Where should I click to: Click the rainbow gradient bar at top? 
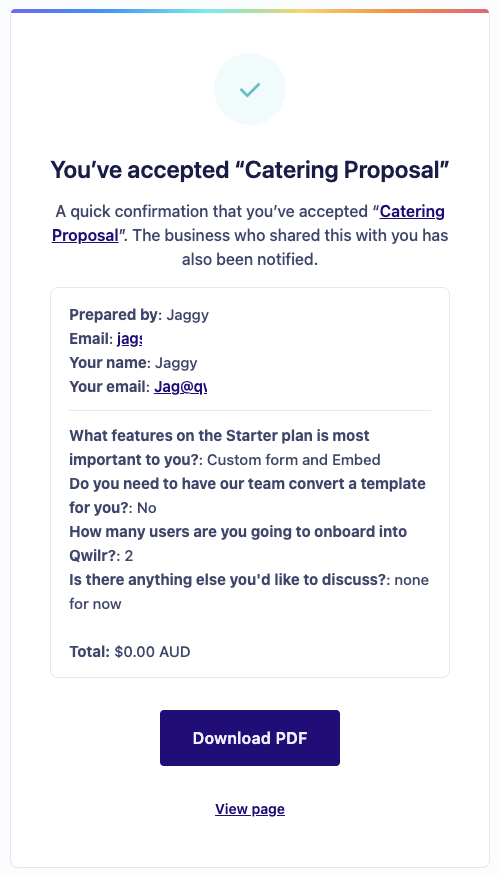(250, 11)
